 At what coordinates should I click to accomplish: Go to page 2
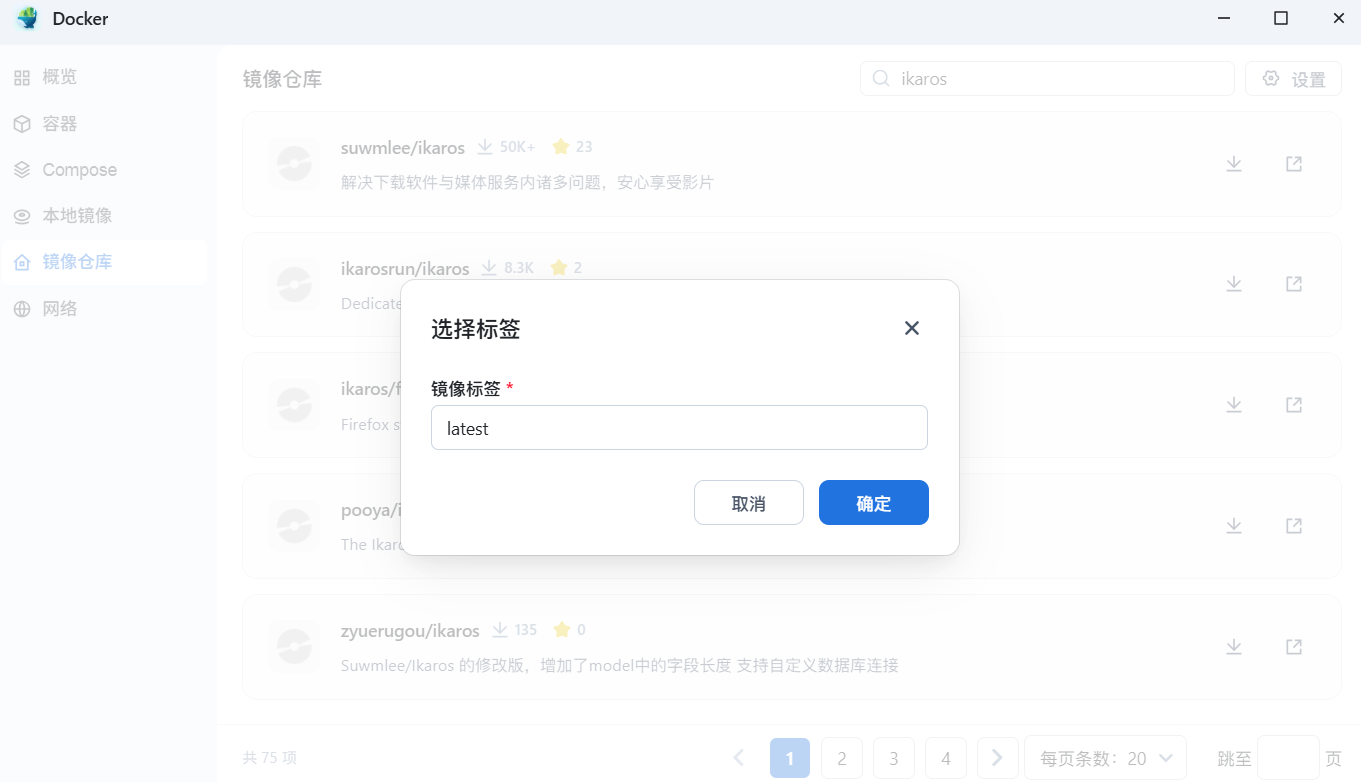point(842,758)
